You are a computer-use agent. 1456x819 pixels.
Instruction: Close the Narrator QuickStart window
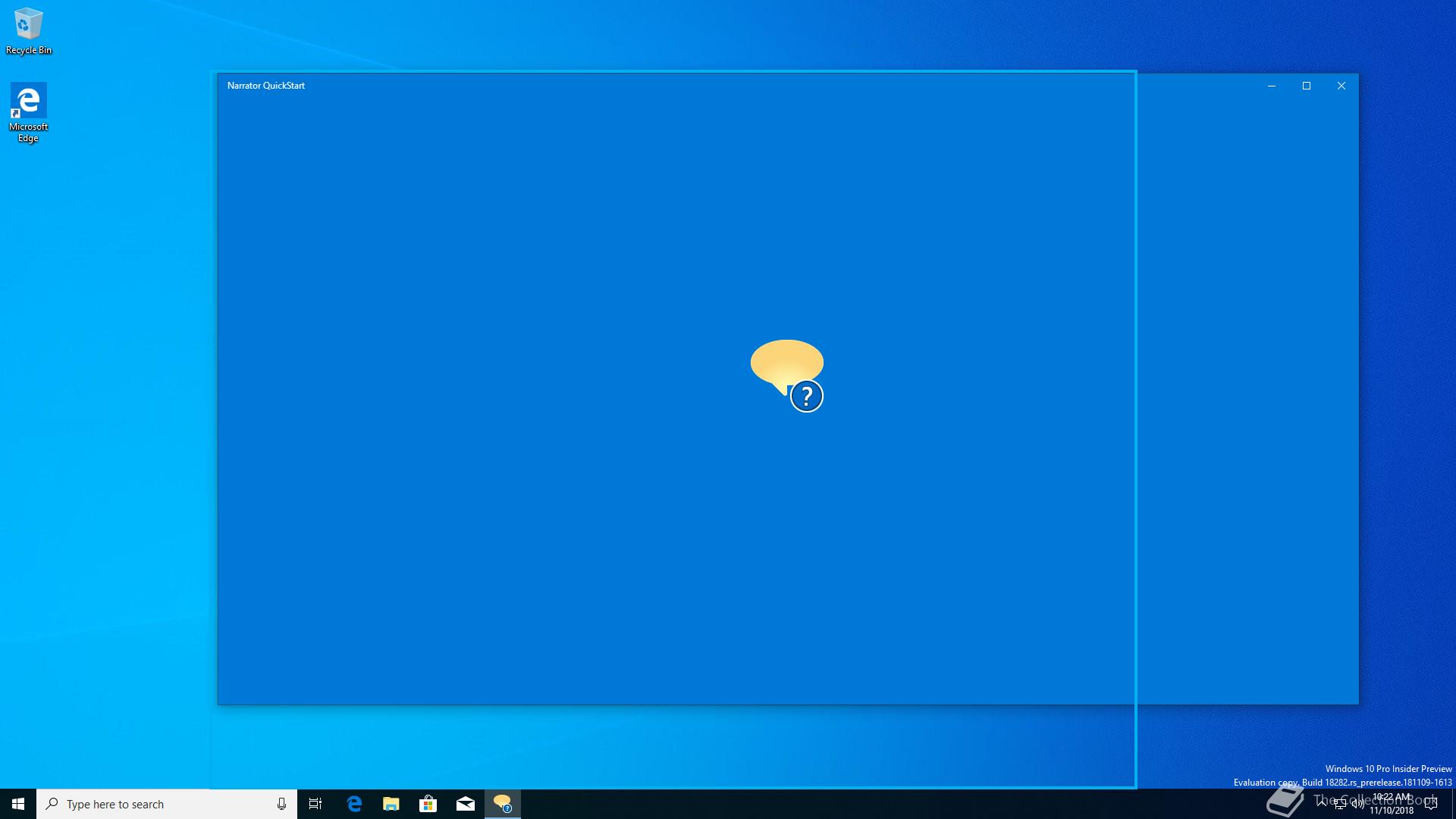click(1341, 86)
